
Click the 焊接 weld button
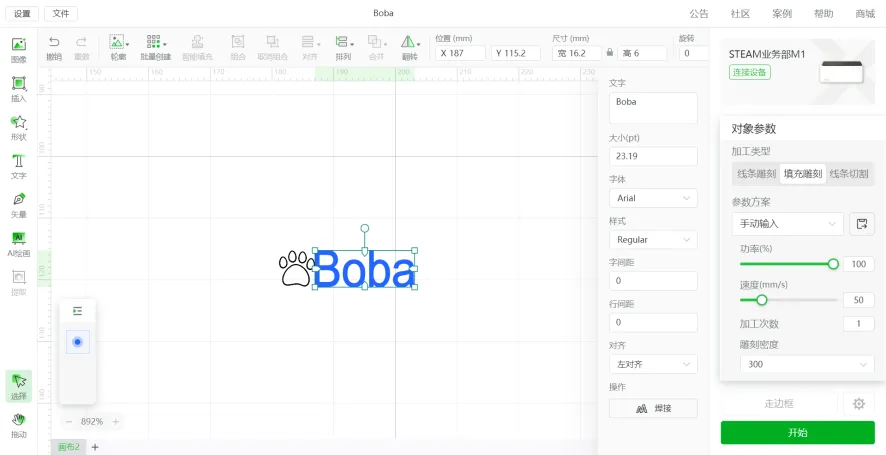click(x=653, y=408)
